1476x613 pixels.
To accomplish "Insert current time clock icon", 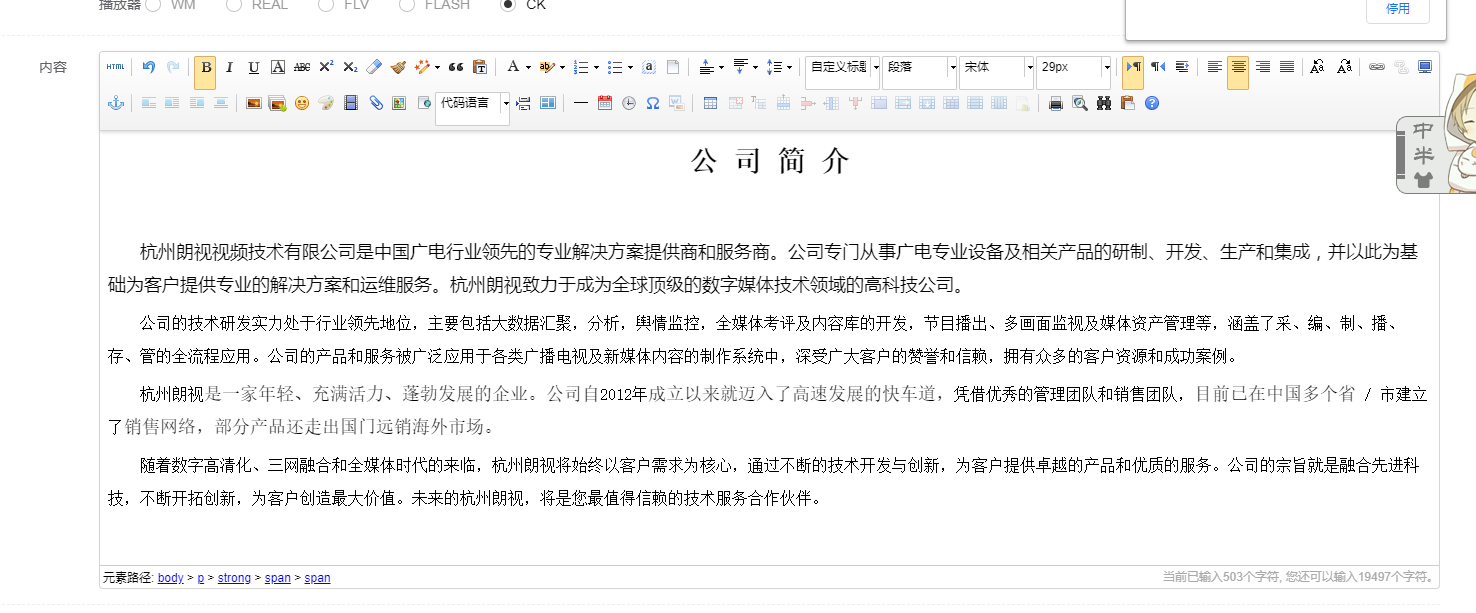I will 629,103.
